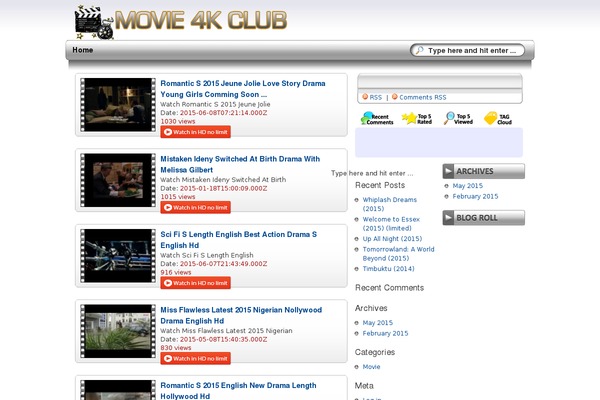The height and width of the screenshot is (400, 600).
Task: Click the Sci Fi S Length video thumbnail
Action: click(118, 256)
